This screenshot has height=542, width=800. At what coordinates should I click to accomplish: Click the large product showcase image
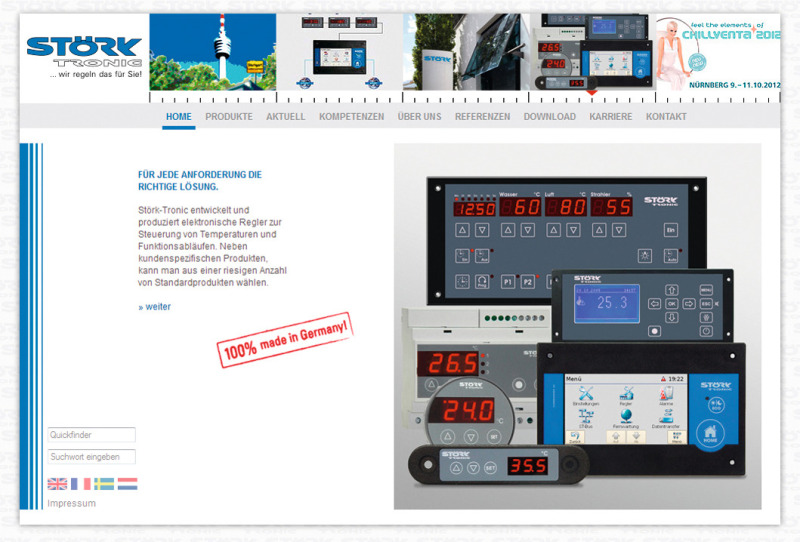(578, 326)
